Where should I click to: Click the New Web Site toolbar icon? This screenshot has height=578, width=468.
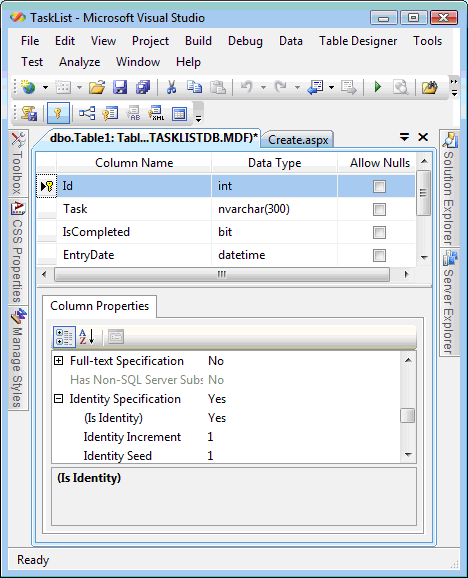point(28,87)
